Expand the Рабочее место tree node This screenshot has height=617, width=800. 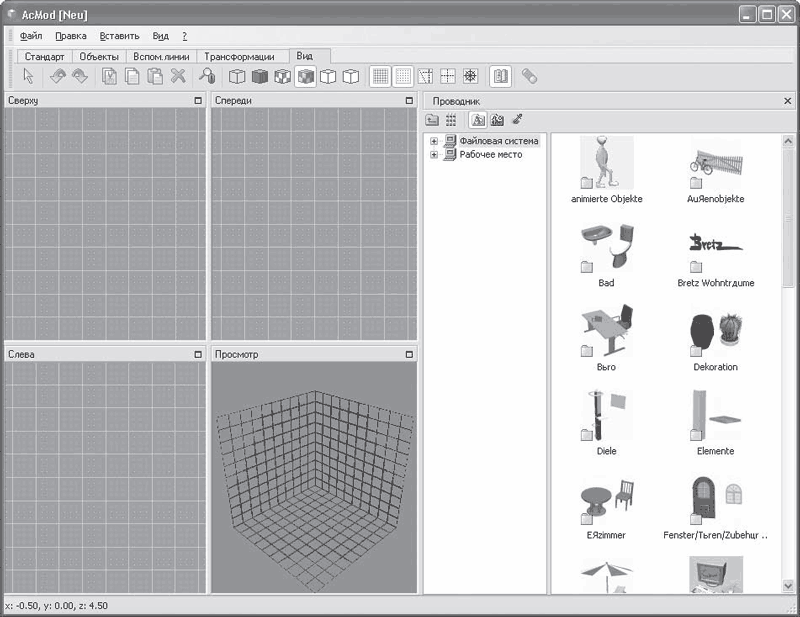click(x=434, y=155)
